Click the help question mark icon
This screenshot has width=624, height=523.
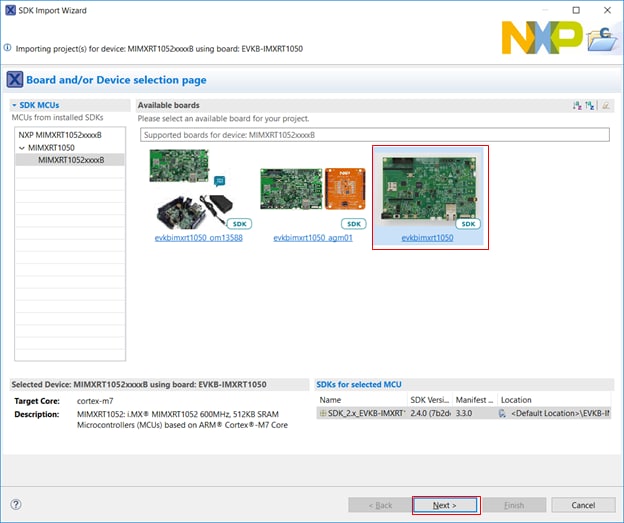16,505
